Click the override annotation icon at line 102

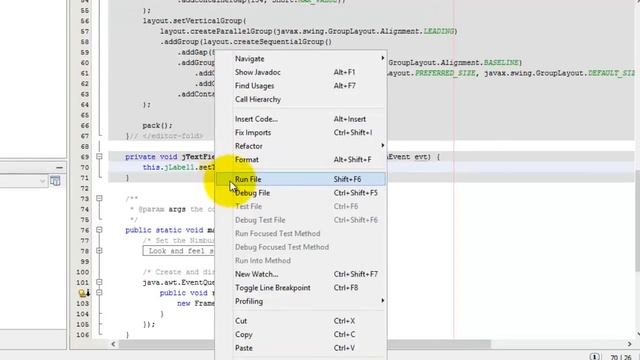84,293
